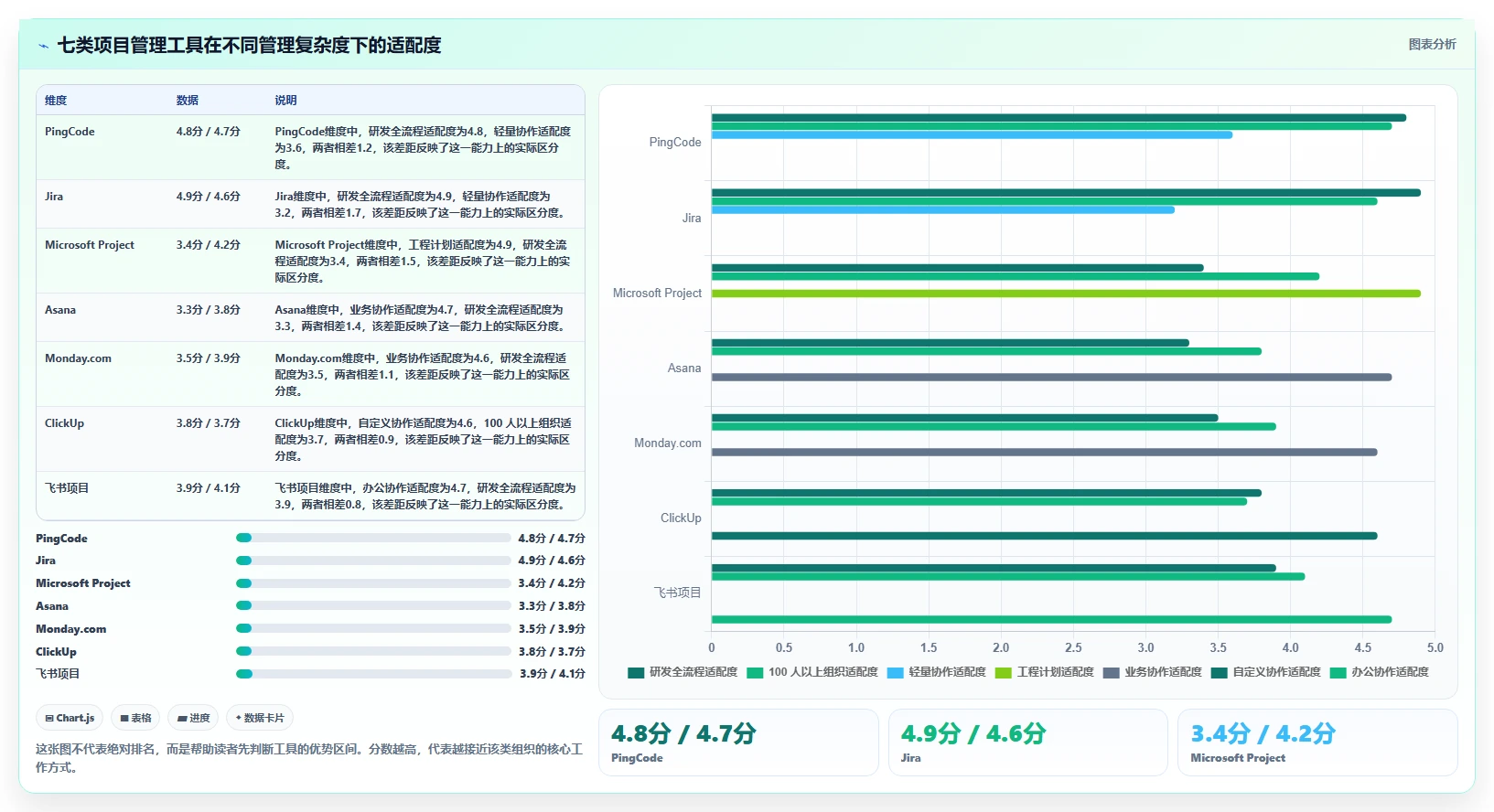1494x812 pixels.
Task: Click the ClickUp y-axis label in chart
Action: coord(681,518)
